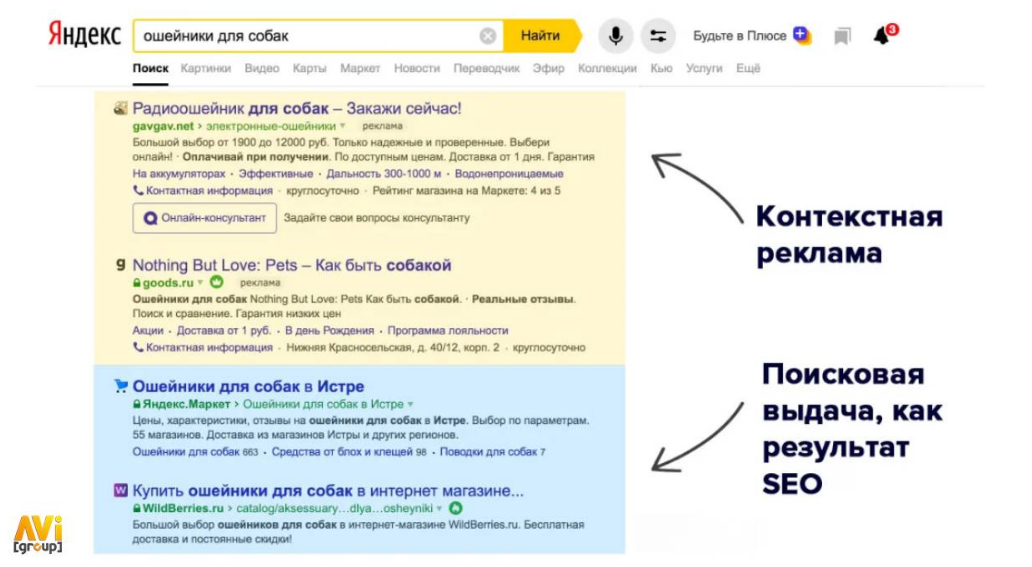
Task: Click the электронные-ошейники breadcrumb
Action: [x=271, y=126]
